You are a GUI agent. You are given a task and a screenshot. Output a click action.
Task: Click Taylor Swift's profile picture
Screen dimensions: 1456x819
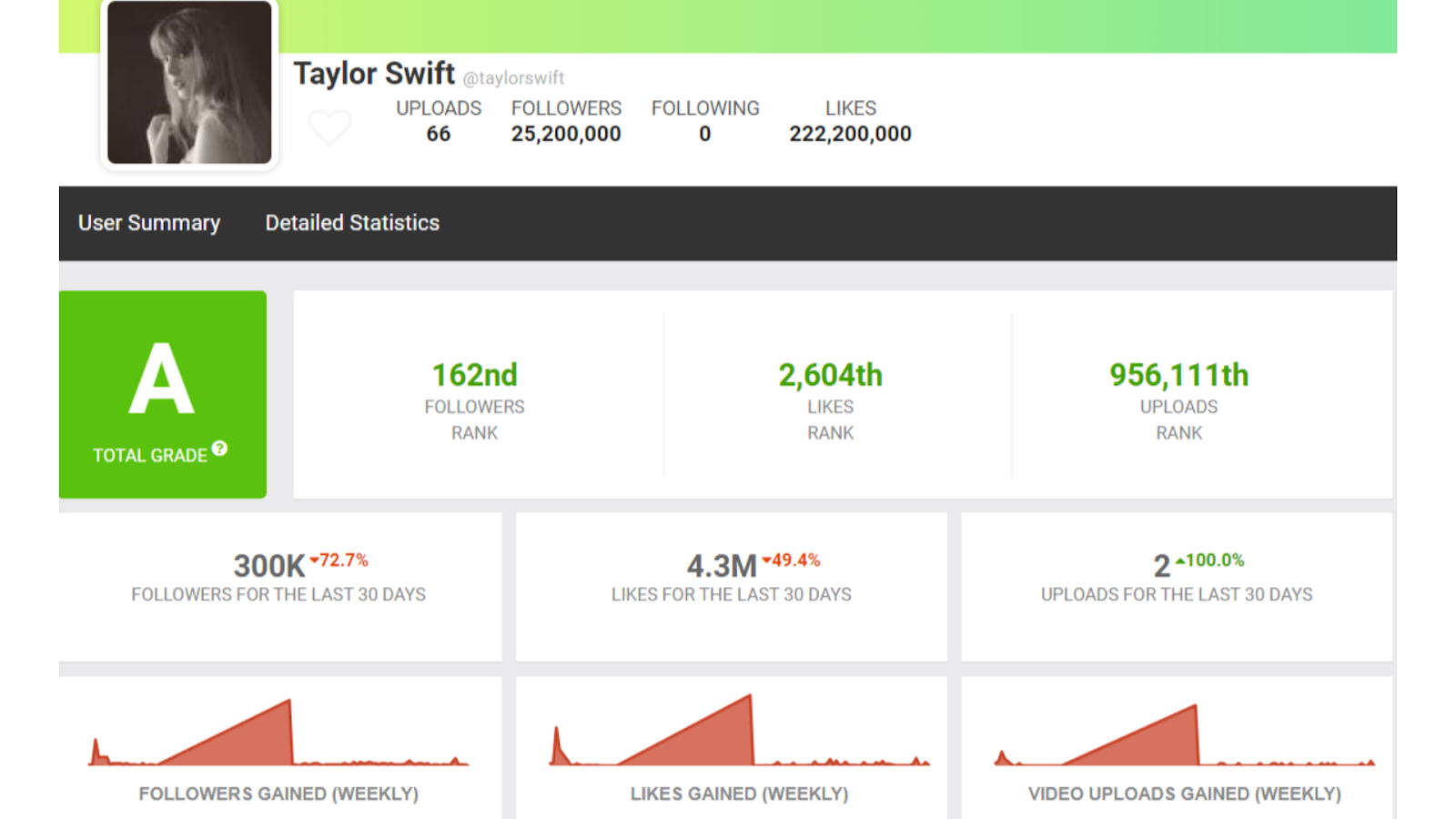[189, 82]
